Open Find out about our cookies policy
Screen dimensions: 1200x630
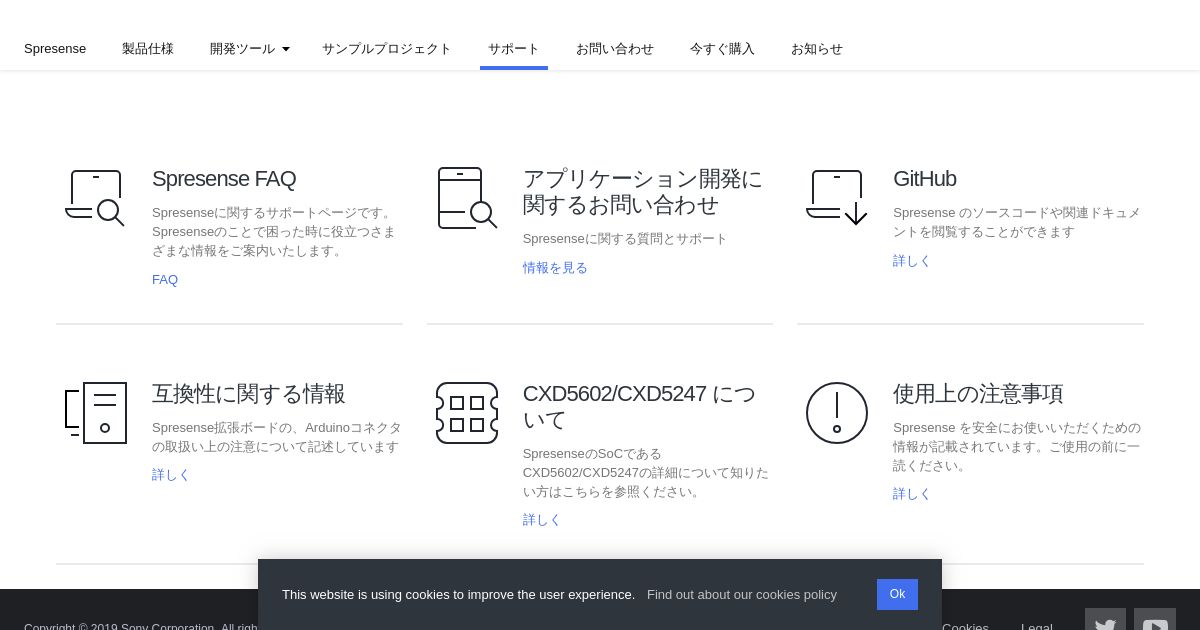[742, 594]
